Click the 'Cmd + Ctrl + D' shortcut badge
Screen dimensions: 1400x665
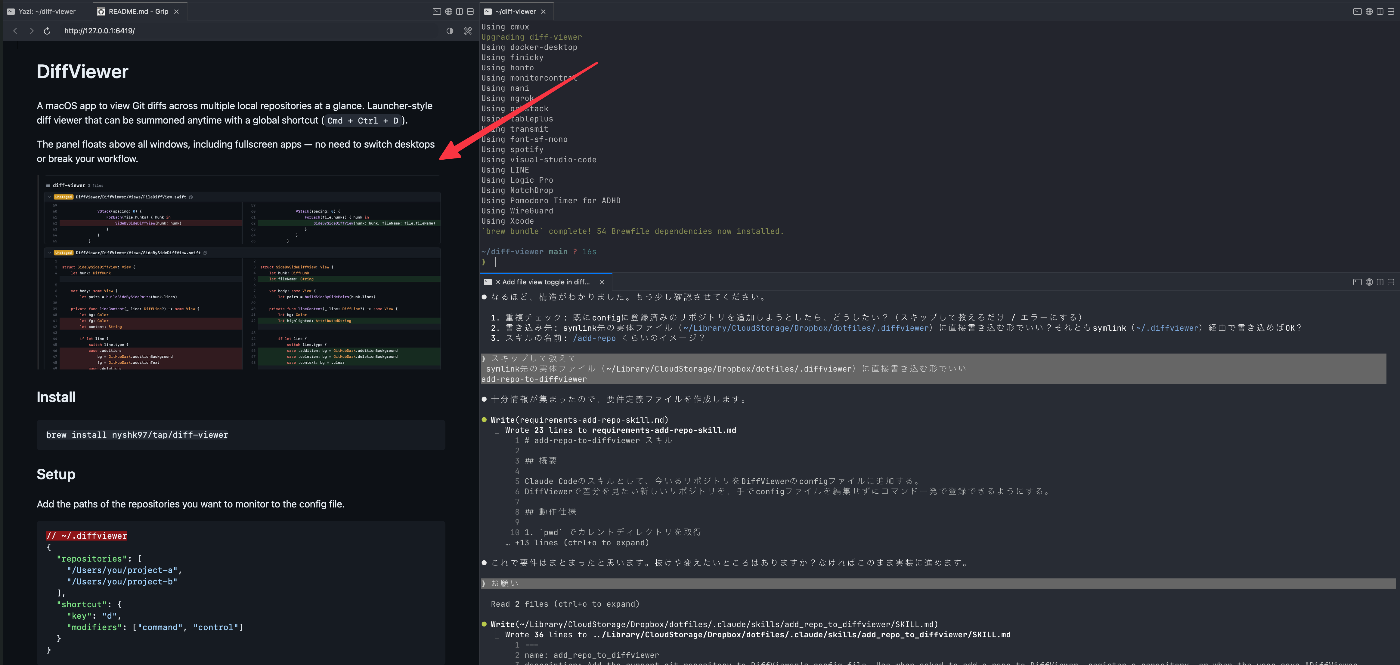pos(364,121)
